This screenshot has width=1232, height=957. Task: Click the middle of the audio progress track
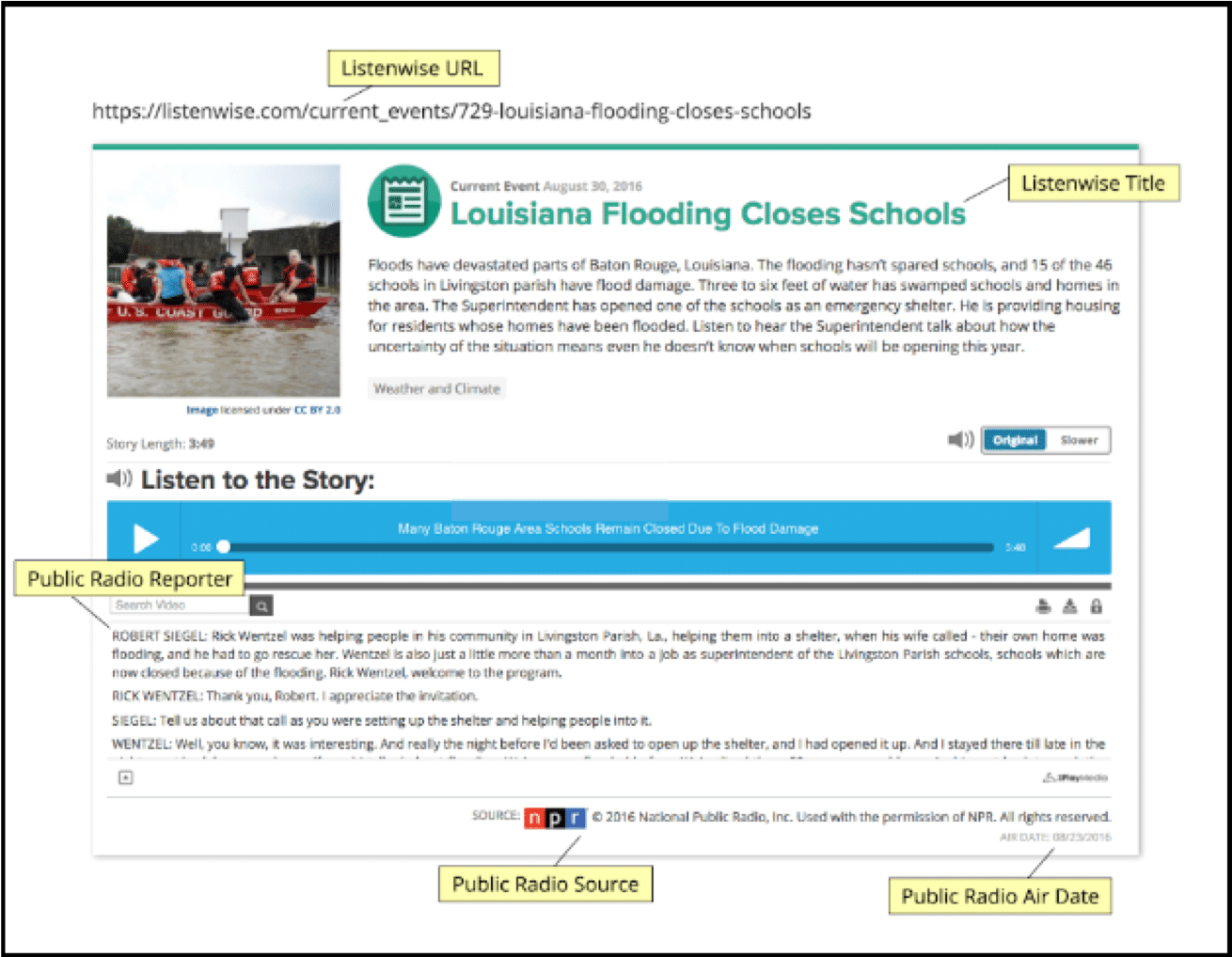(x=608, y=546)
